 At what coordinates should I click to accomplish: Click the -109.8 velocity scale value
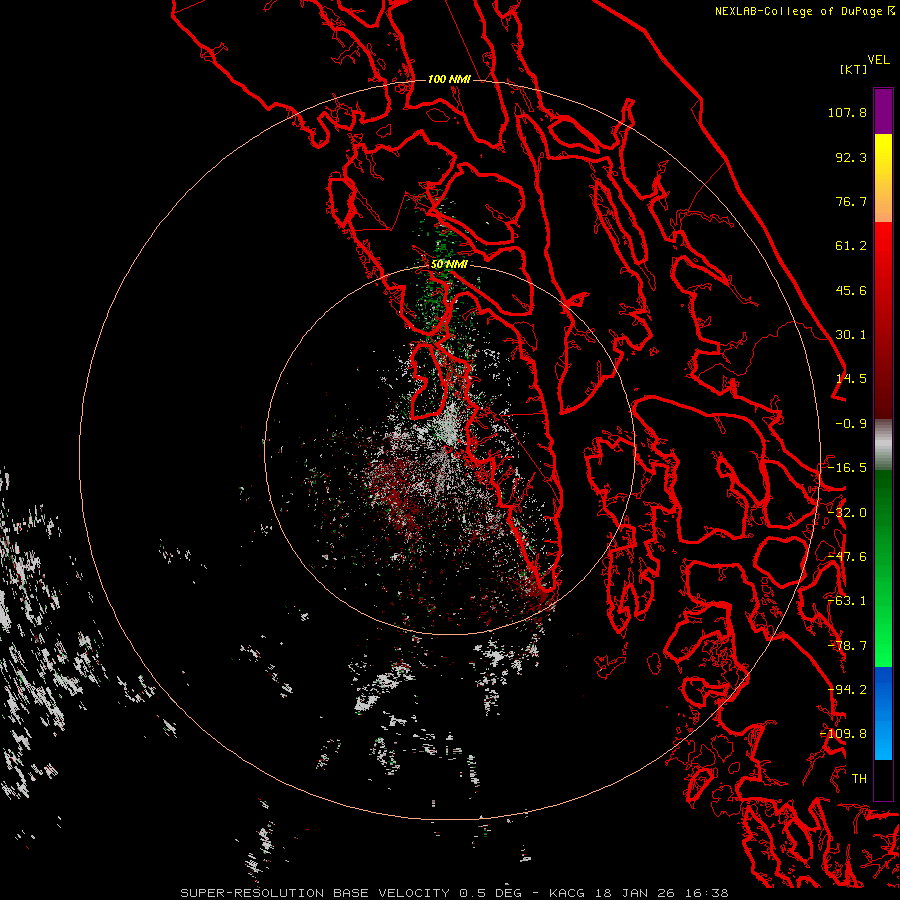(844, 734)
